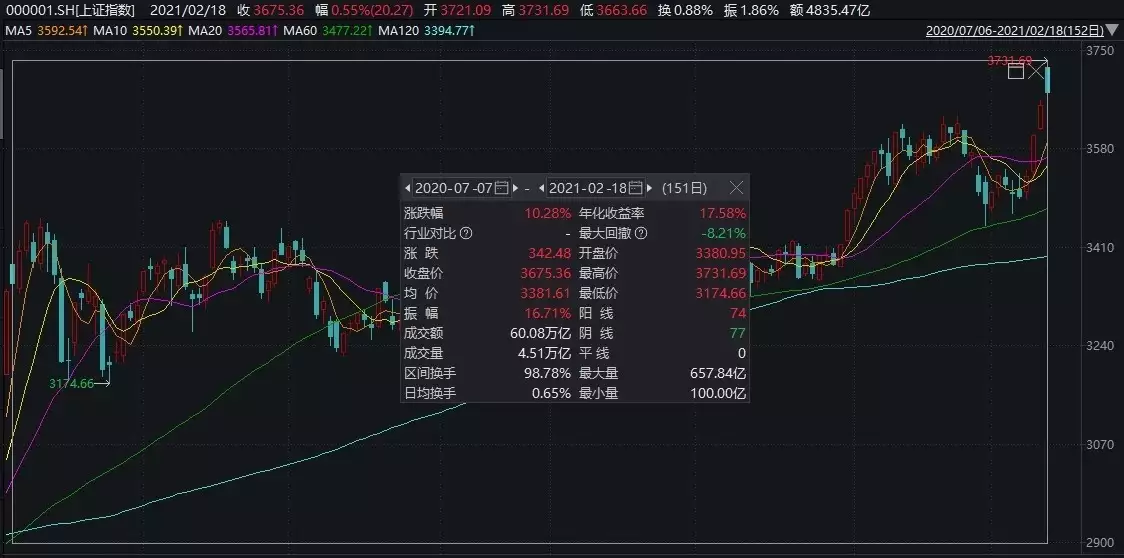This screenshot has width=1124, height=558.
Task: Open calendar picker for end date 2021-02-18
Action: [x=637, y=188]
